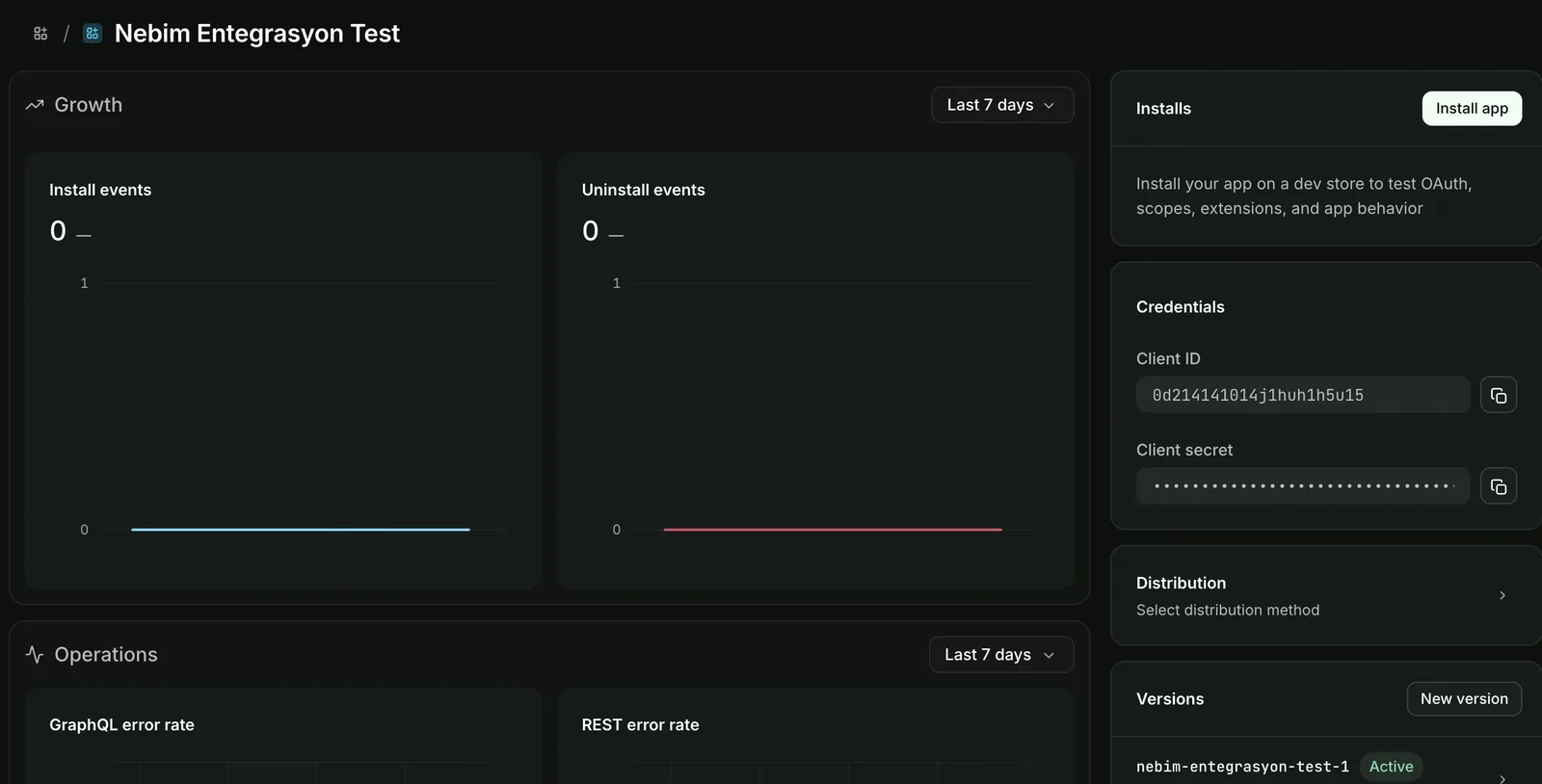Copy the Client ID value

tap(1499, 395)
